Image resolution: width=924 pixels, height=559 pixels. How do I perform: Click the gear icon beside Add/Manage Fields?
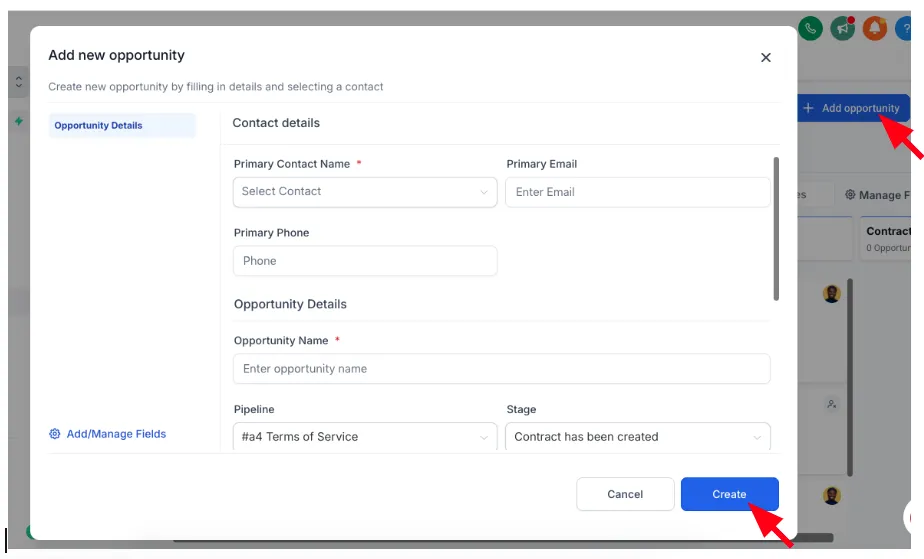tap(55, 434)
